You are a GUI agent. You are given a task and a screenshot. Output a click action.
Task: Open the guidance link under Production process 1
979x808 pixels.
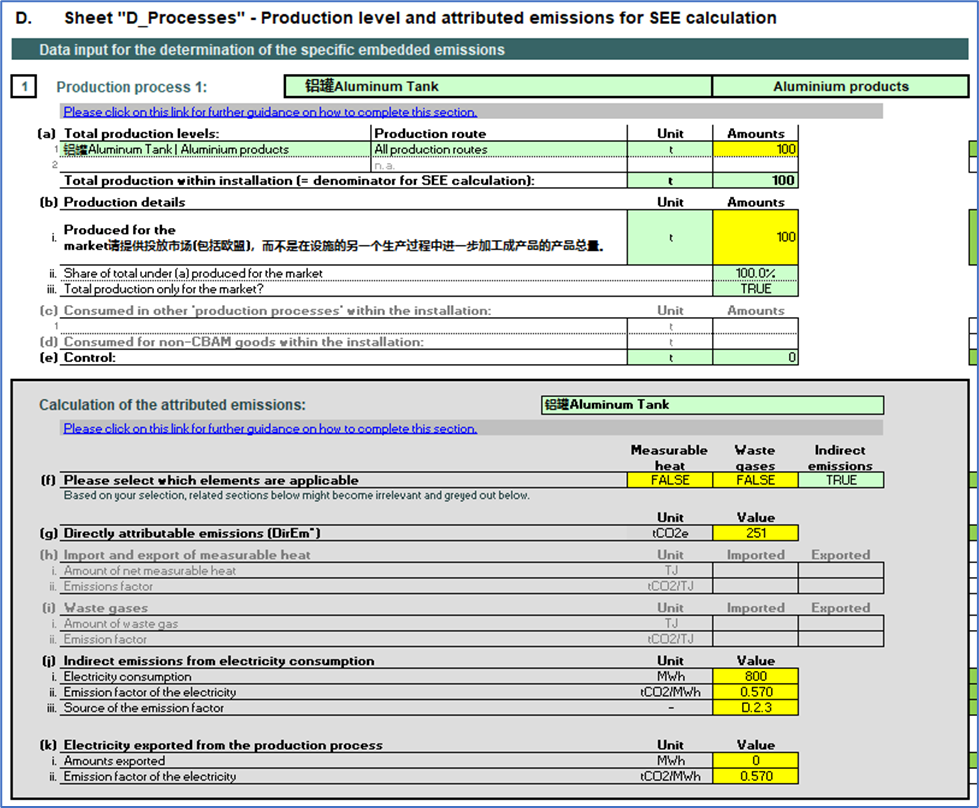270,112
